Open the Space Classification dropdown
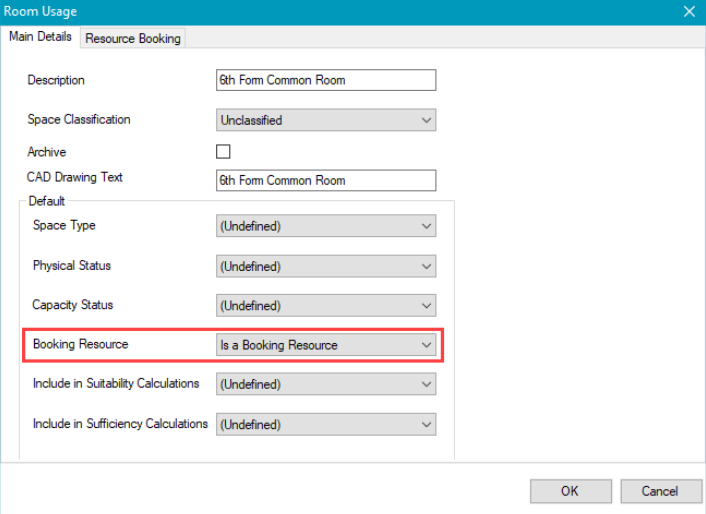The height and width of the screenshot is (514, 706). 326,120
